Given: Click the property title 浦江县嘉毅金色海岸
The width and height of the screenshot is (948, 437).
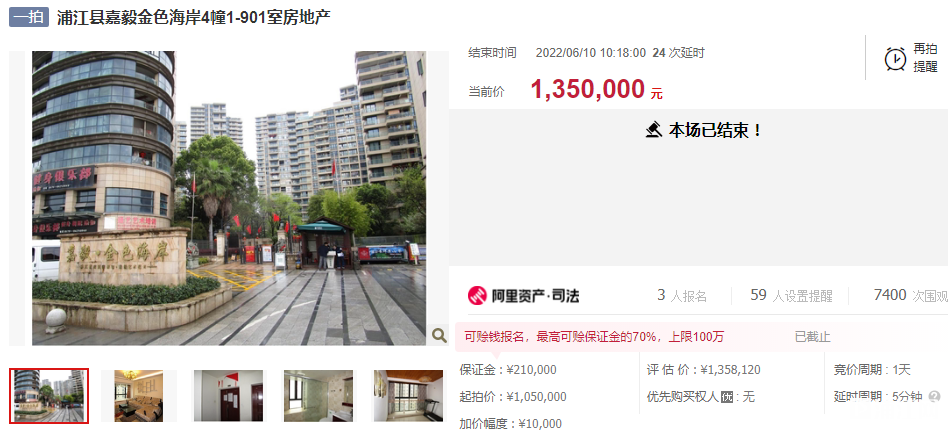Looking at the screenshot, I should (193, 17).
